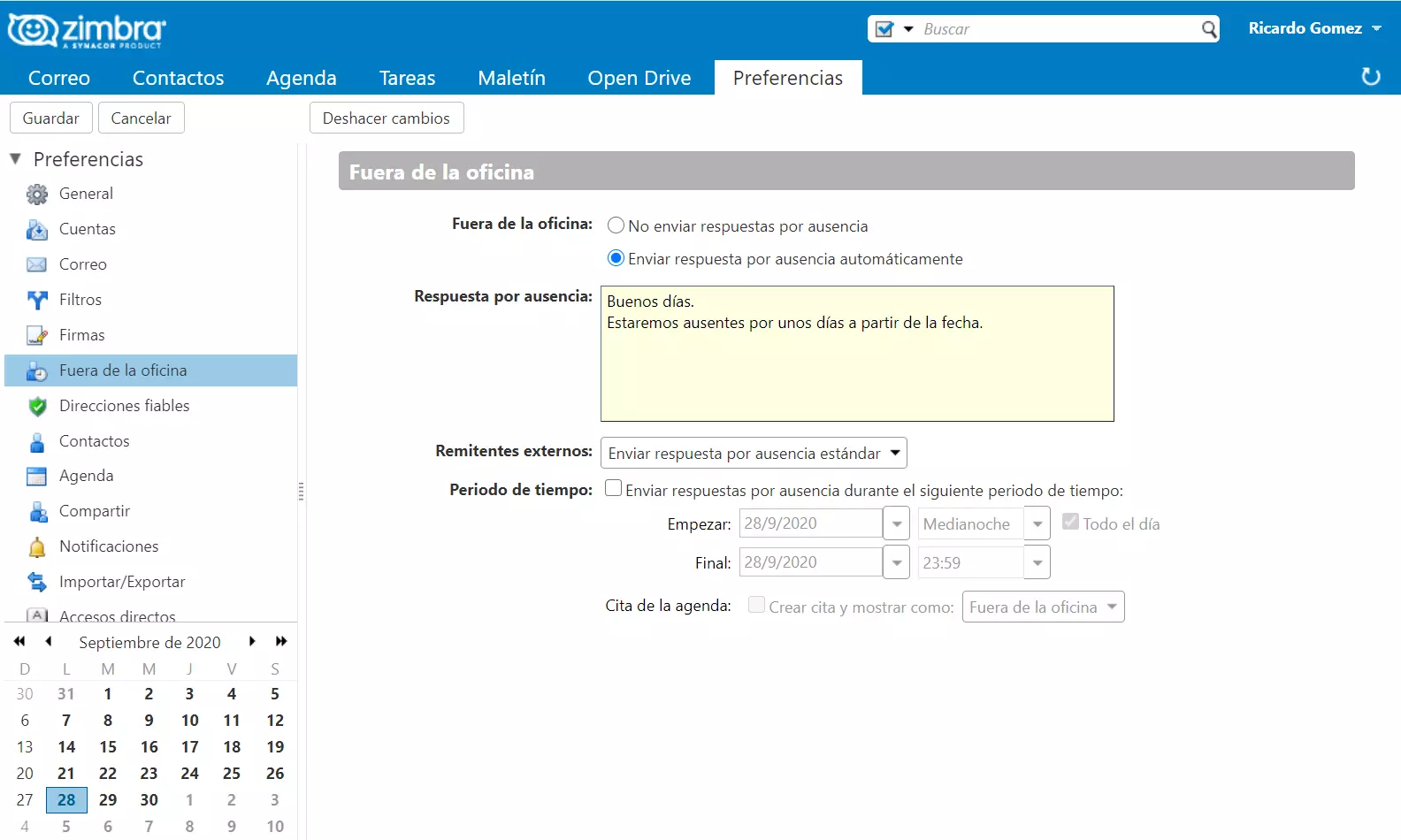Click the Guardar button
This screenshot has height=840, width=1401.
(x=50, y=118)
